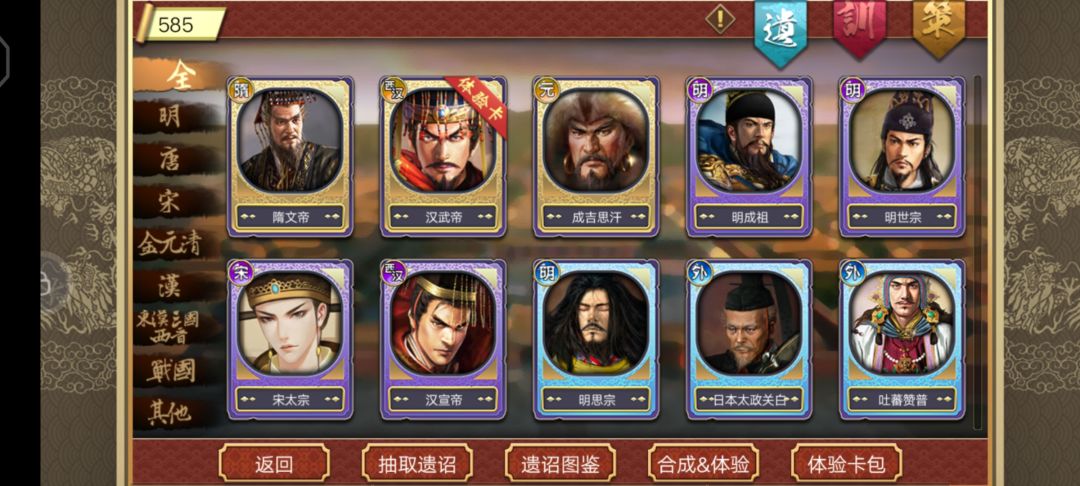The image size is (1080, 486).
Task: Click the 外 badge on 吐蕃赞普 card
Action: tap(853, 273)
